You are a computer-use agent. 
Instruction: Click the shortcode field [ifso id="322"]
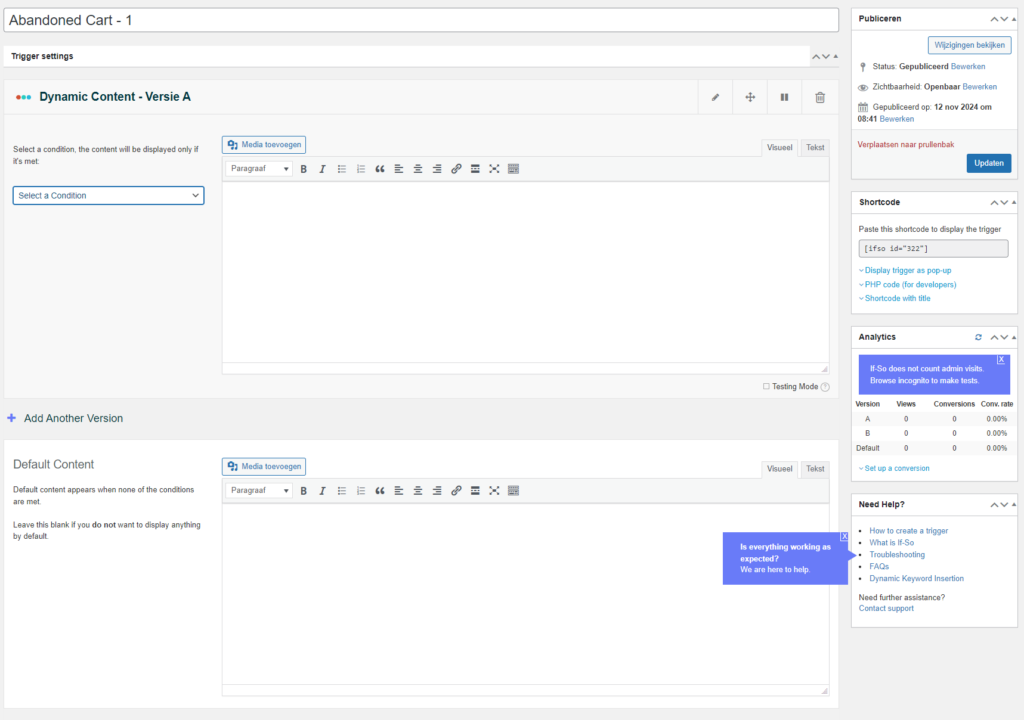(x=933, y=248)
